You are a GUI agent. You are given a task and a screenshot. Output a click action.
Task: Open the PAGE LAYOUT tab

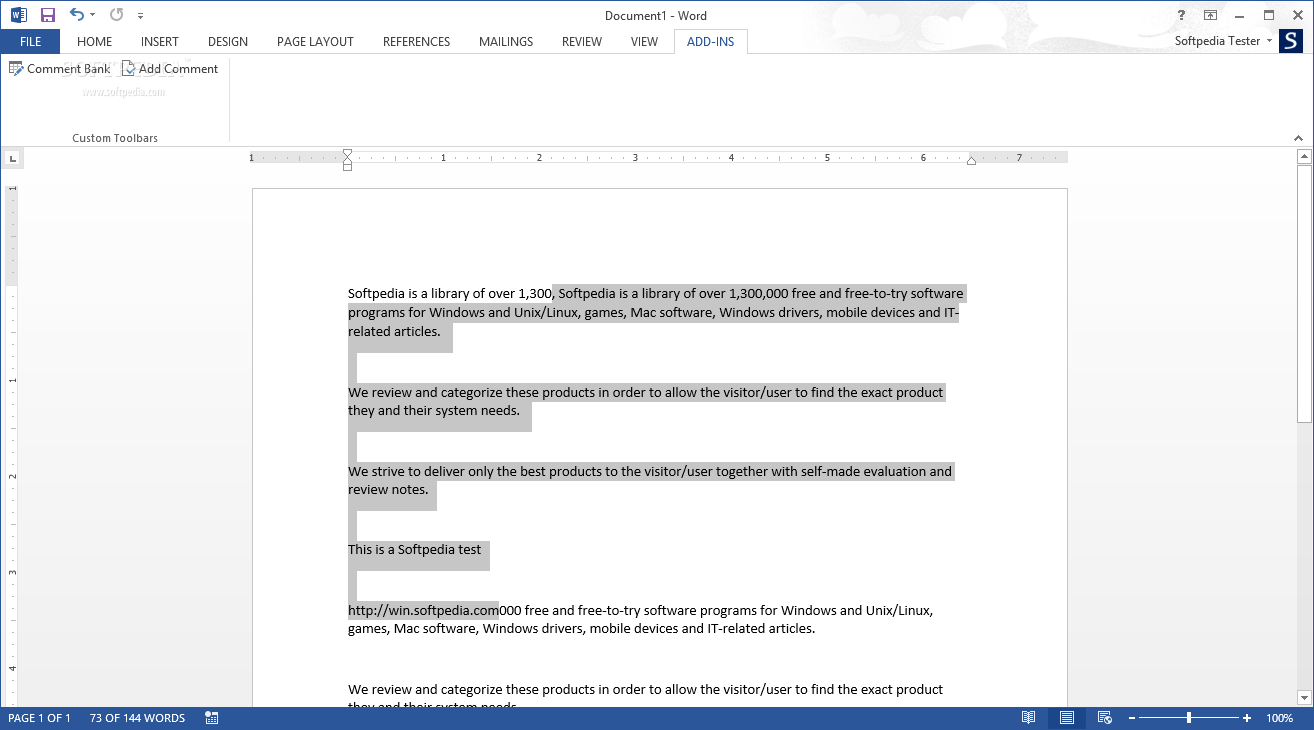pos(315,41)
